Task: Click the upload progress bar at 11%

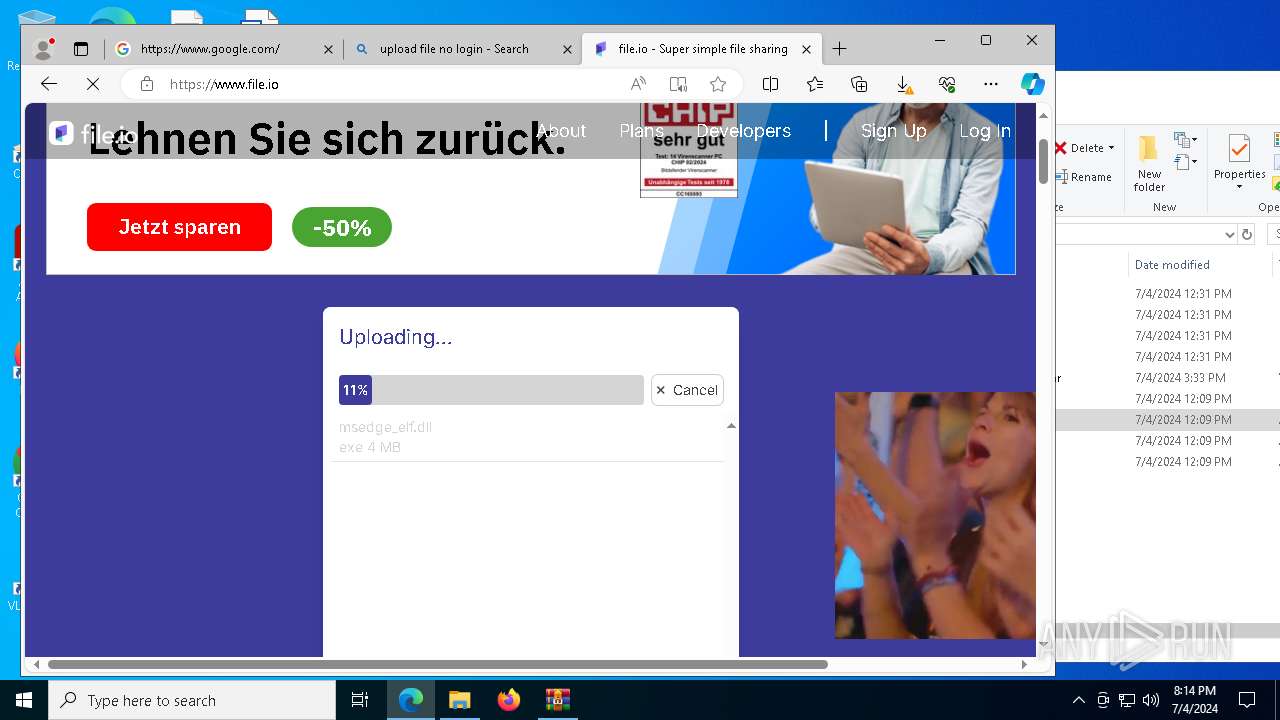Action: tap(491, 390)
